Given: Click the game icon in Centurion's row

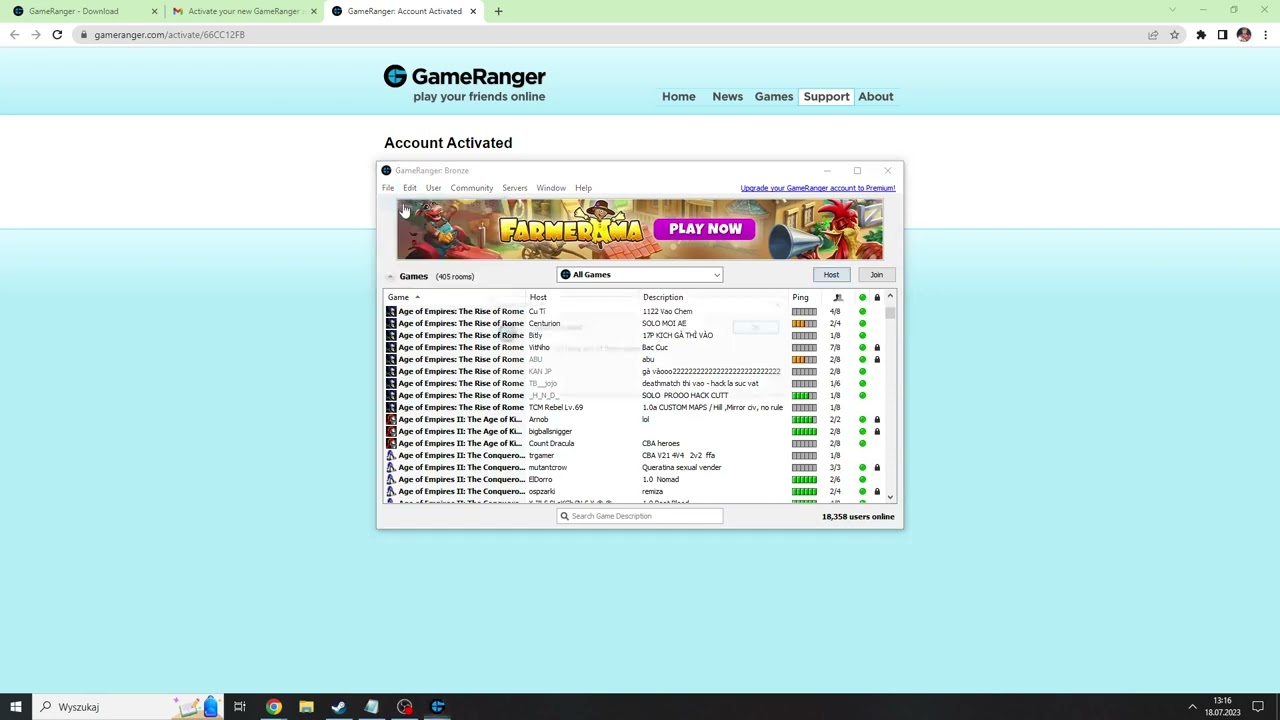Looking at the screenshot, I should tap(391, 323).
